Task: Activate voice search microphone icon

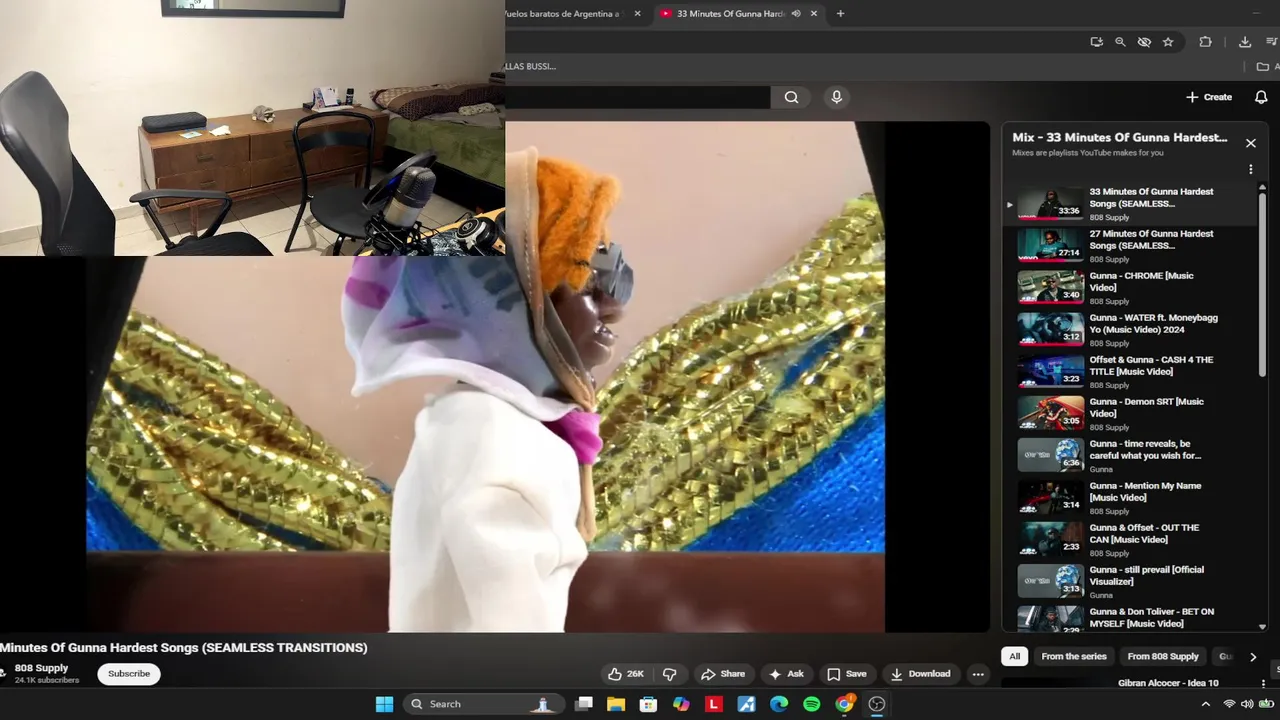Action: 837,97
